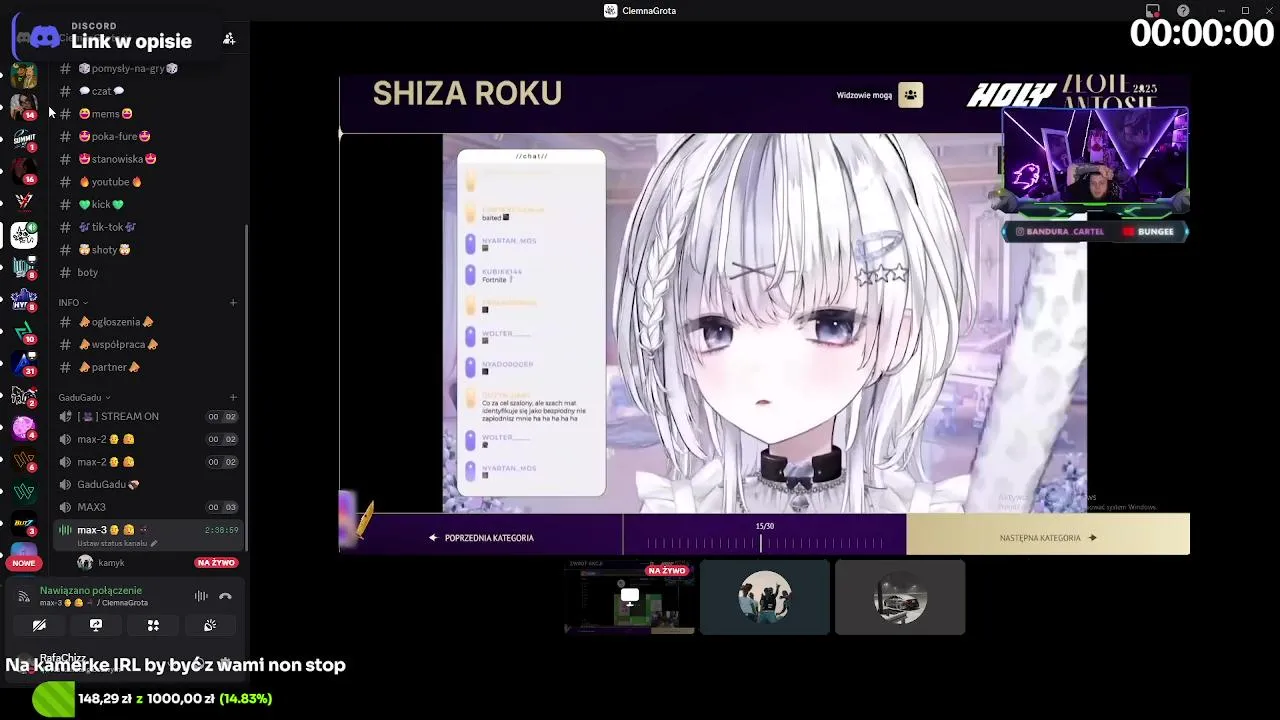Image resolution: width=1280 pixels, height=720 pixels.
Task: Open the czat text channel
Action: click(x=147, y=91)
